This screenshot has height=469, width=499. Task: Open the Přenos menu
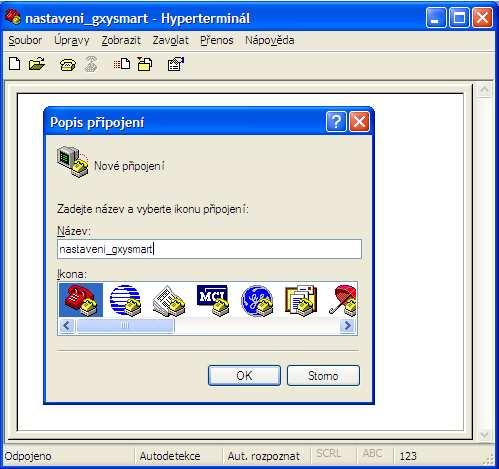[x=217, y=40]
